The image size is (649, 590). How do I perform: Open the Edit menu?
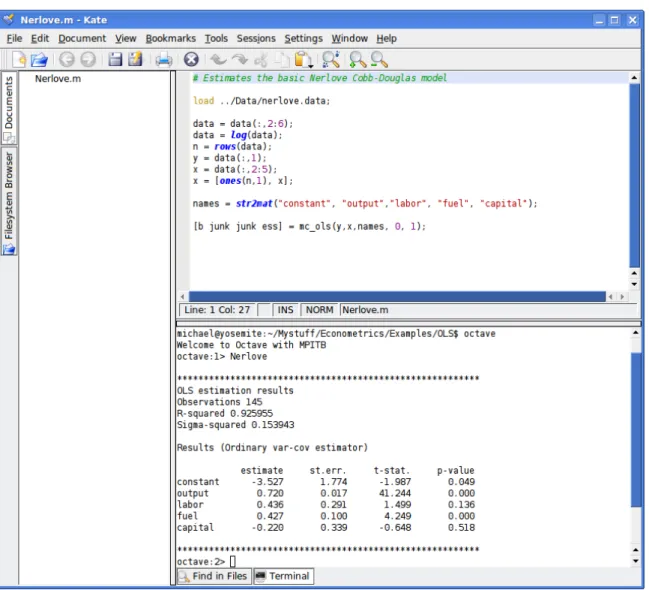coord(40,39)
